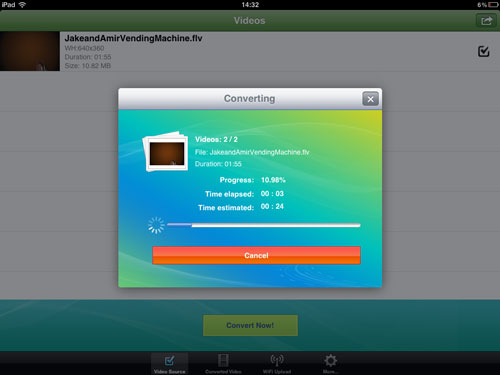500x375 pixels.
Task: Click the 'Progress: 10.98%' value
Action: click(x=273, y=180)
